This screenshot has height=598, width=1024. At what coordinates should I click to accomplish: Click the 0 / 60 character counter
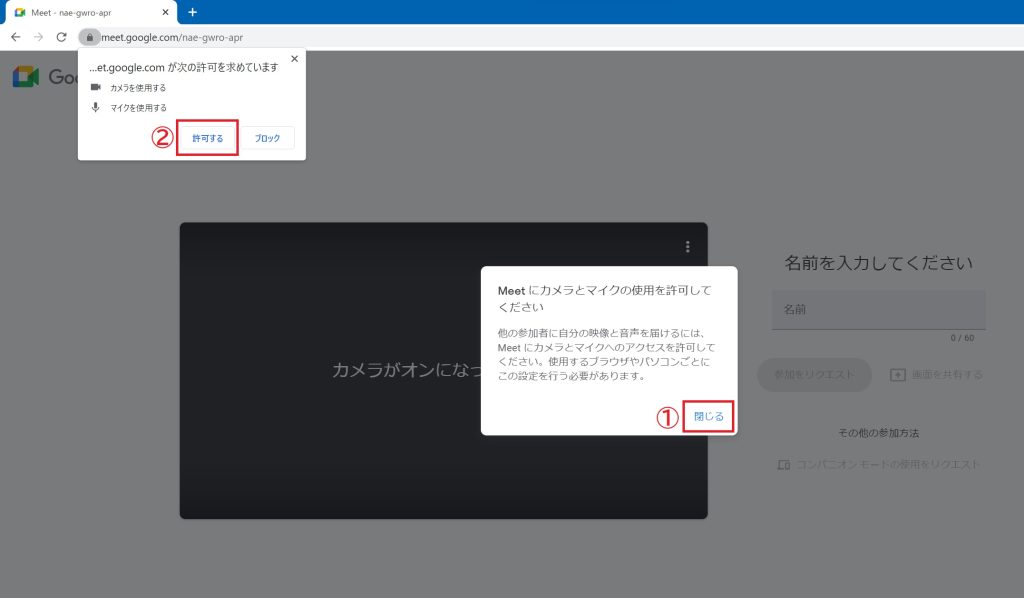point(962,338)
